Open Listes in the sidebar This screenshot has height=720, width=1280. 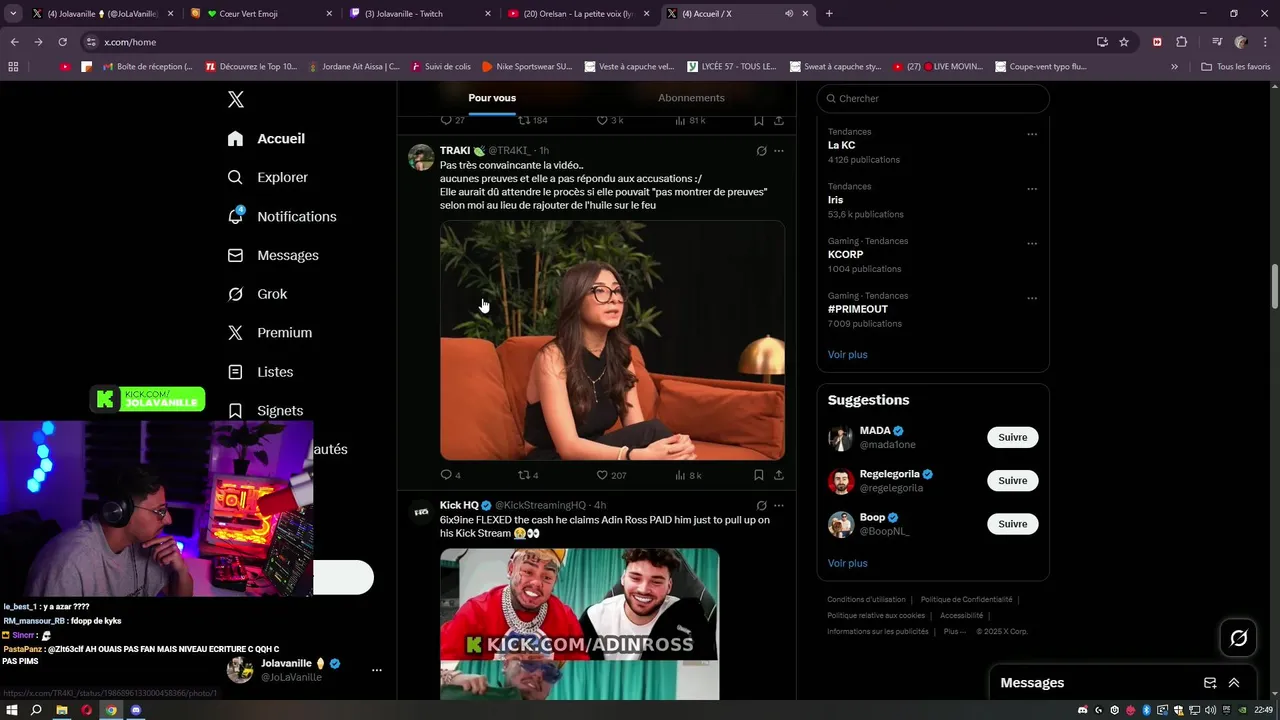point(260,372)
